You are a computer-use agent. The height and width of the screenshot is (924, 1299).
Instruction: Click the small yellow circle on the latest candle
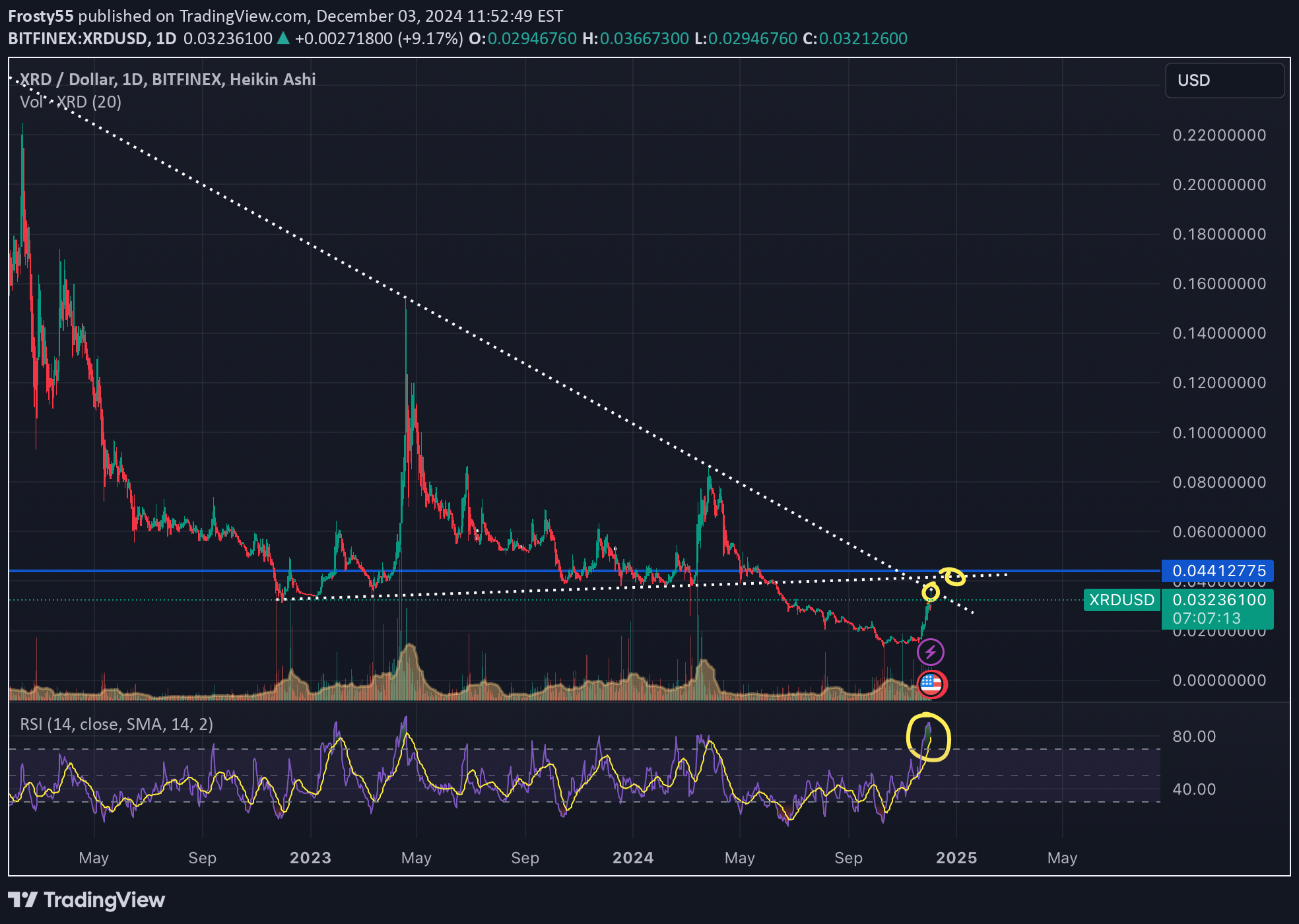pos(931,592)
